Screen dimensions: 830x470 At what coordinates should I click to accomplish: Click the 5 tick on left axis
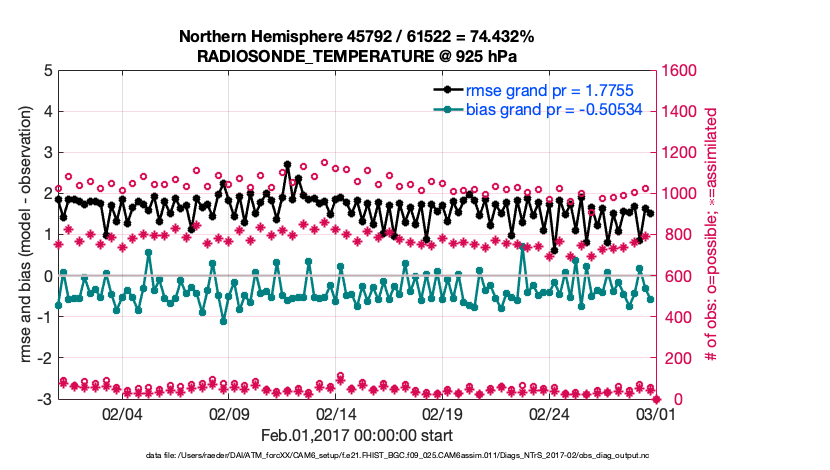click(x=46, y=71)
